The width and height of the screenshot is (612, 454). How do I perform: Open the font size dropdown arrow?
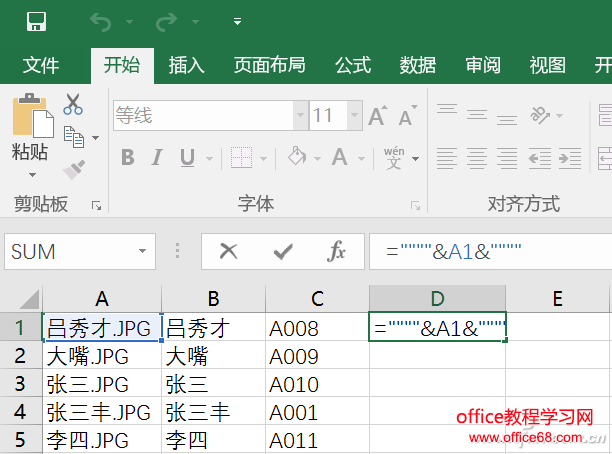point(354,116)
